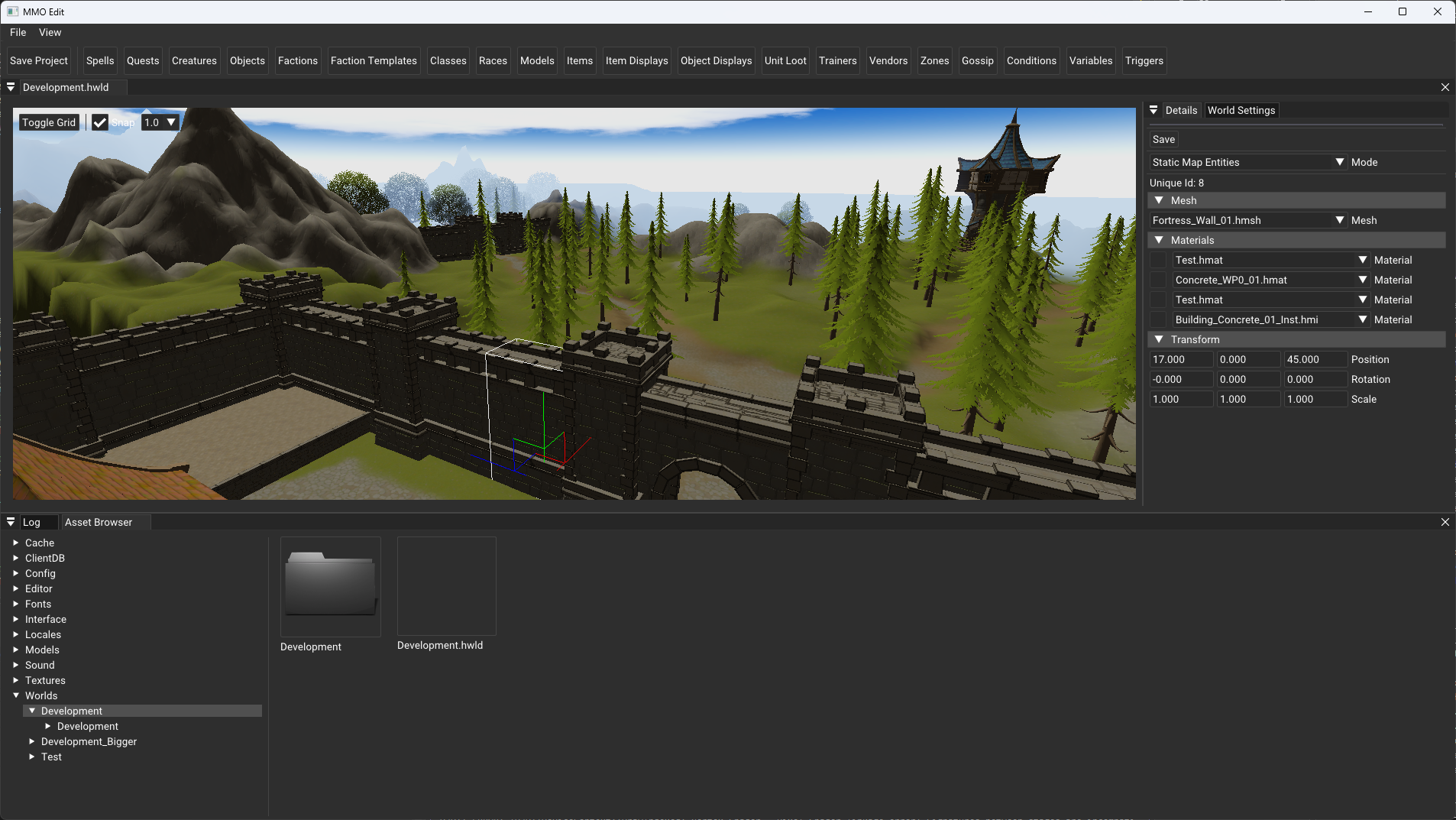This screenshot has width=1456, height=820.
Task: Open the Zones editor
Action: tap(934, 60)
